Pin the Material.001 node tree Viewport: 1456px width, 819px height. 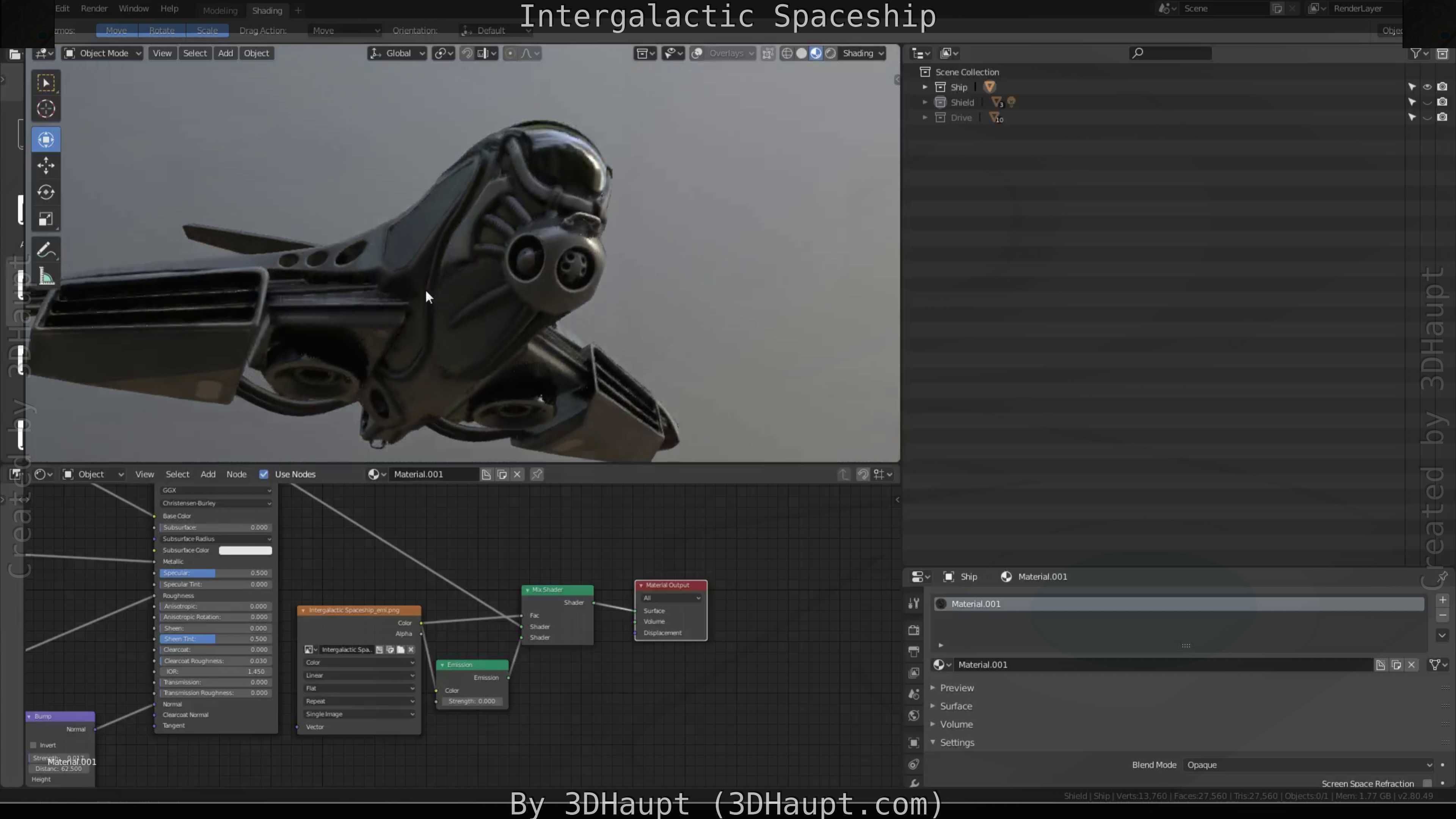pos(537,474)
